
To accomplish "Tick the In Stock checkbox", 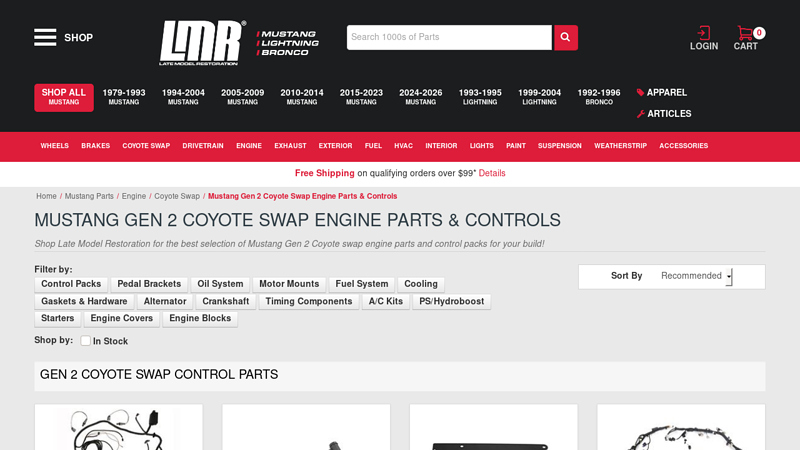I will pyautogui.click(x=85, y=341).
